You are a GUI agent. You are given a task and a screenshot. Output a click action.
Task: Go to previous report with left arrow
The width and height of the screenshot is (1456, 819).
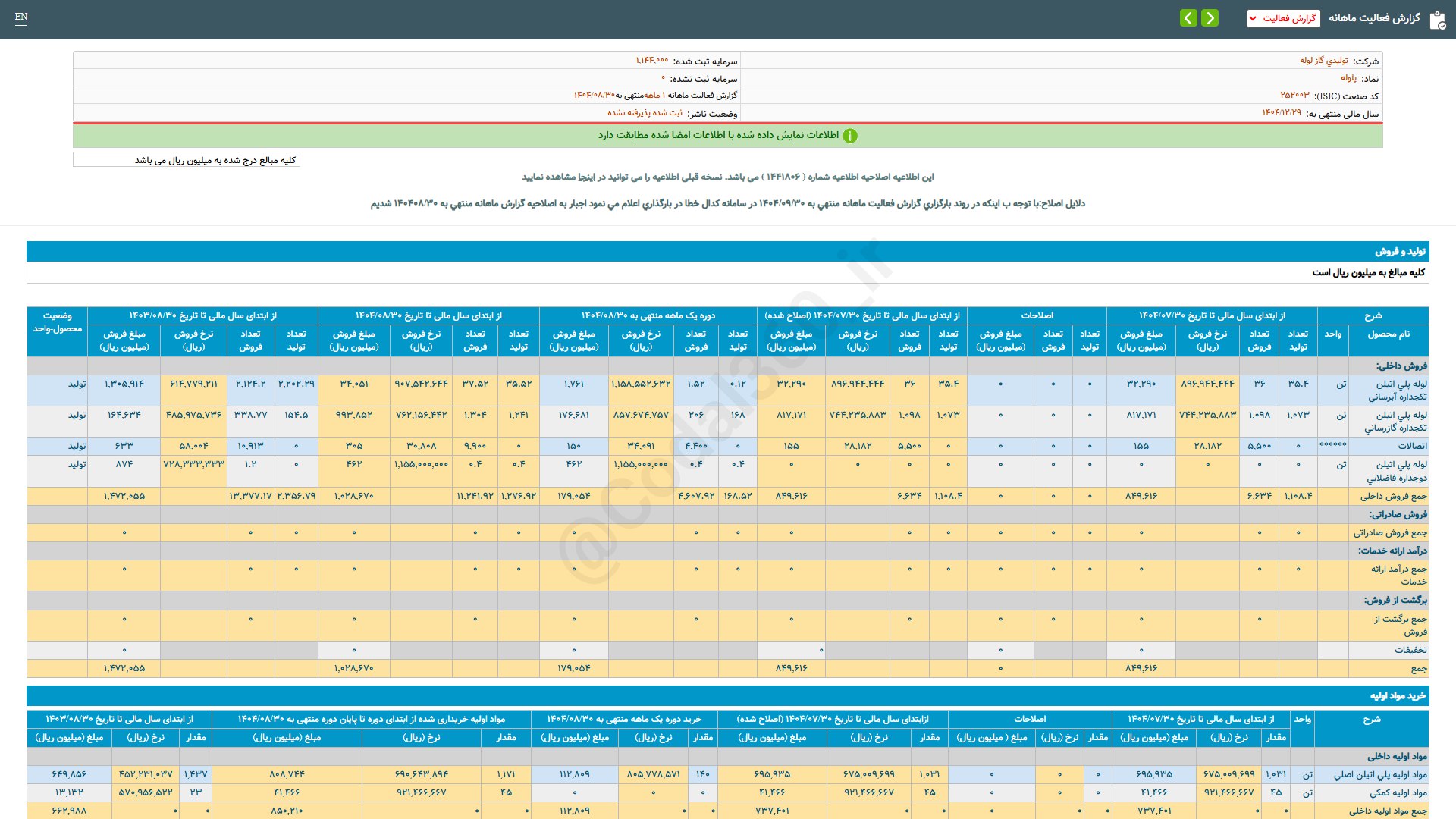[1188, 17]
